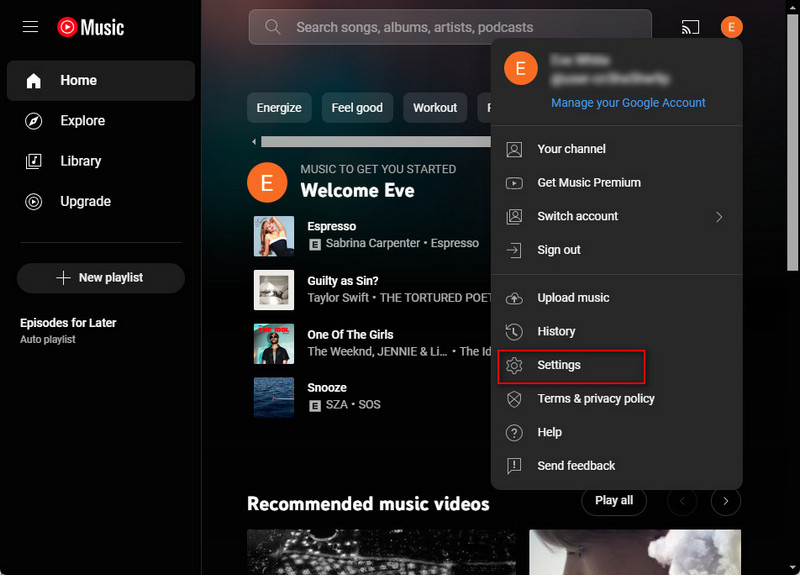Click the Guilty as Sin? song title
The image size is (800, 575).
point(343,281)
